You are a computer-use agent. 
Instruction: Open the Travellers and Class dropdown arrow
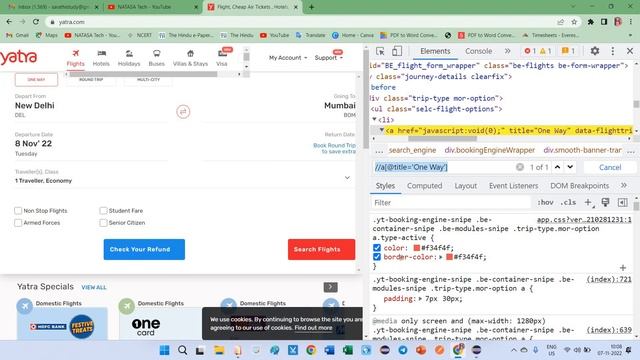click(x=347, y=178)
